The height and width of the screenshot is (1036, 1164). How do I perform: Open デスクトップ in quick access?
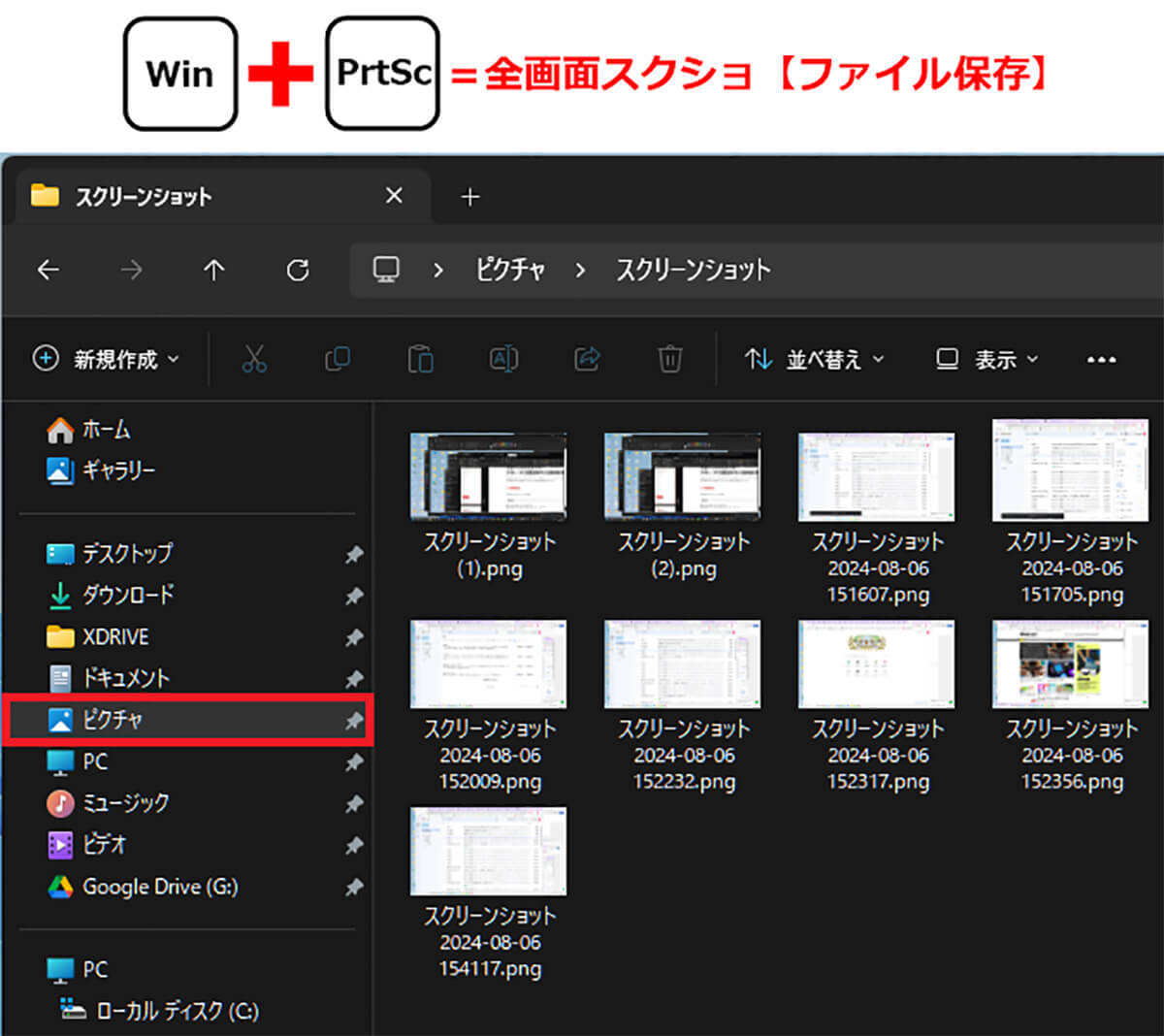110,553
